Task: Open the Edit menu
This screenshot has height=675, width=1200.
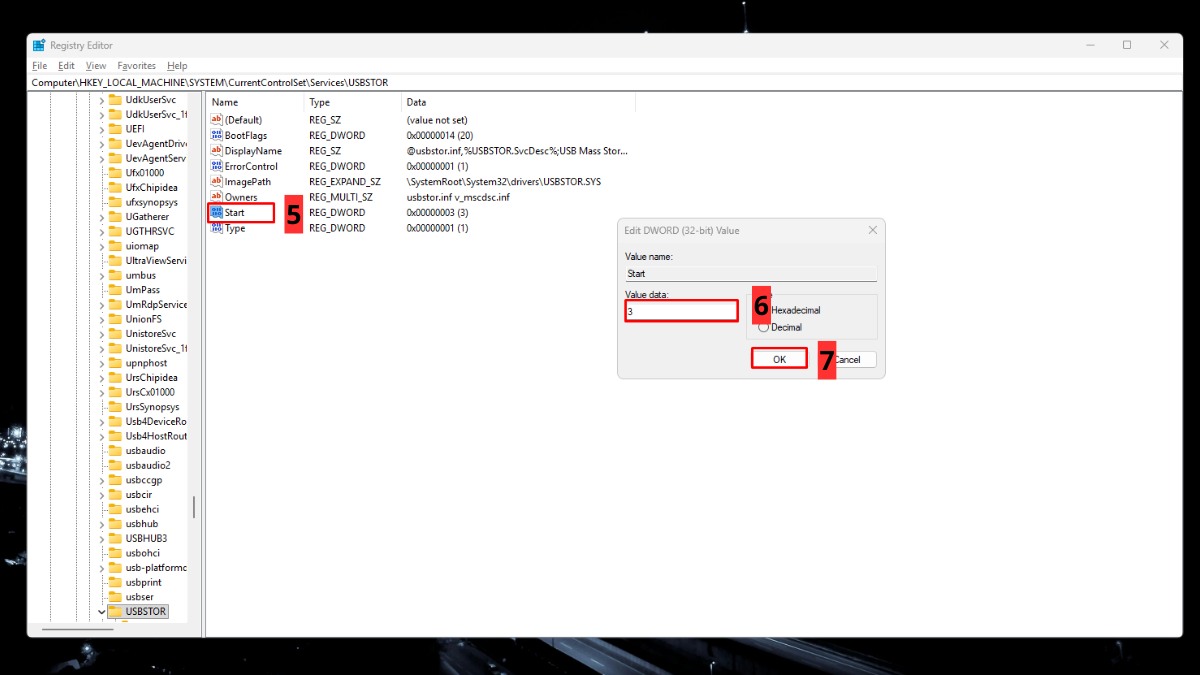Action: [x=65, y=64]
